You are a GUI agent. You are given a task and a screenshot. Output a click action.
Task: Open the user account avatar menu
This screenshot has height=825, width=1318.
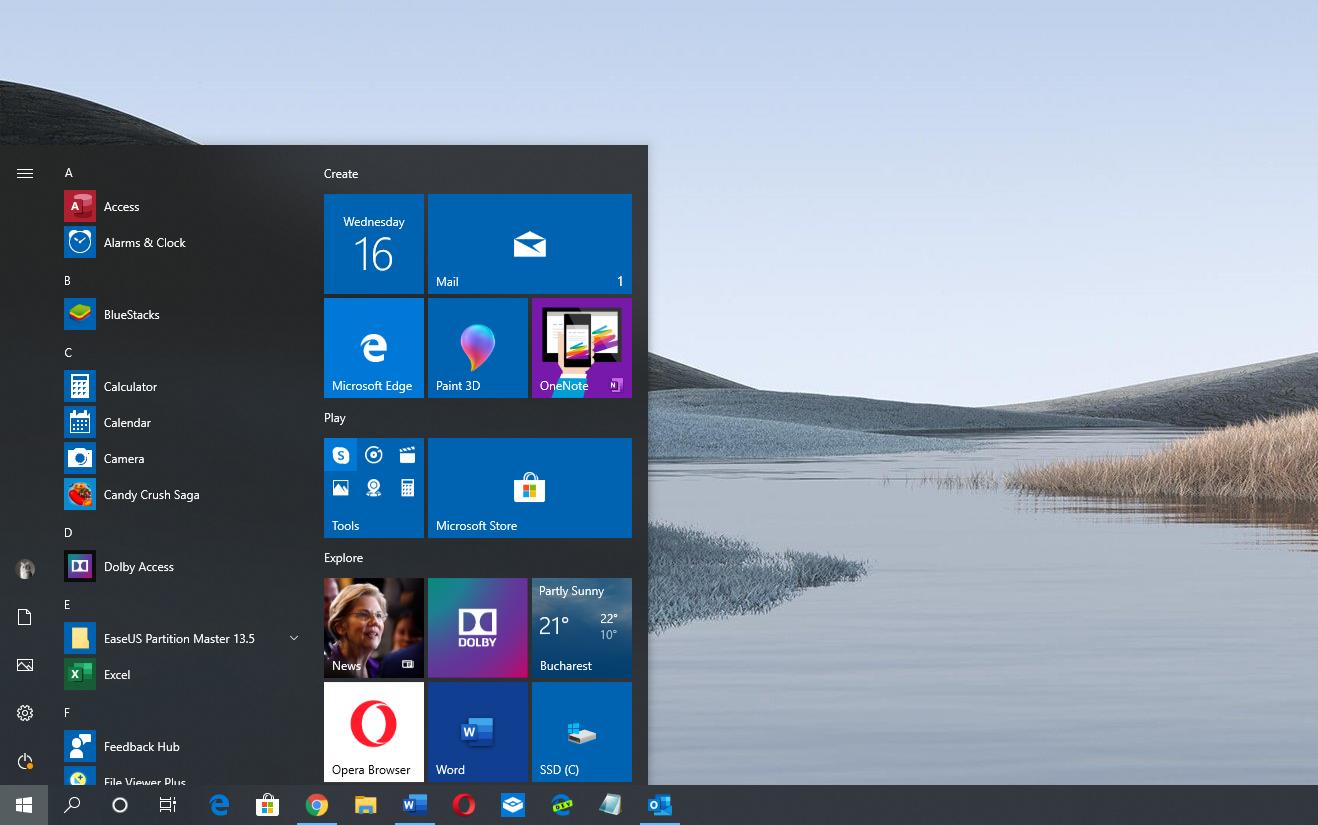(x=25, y=569)
